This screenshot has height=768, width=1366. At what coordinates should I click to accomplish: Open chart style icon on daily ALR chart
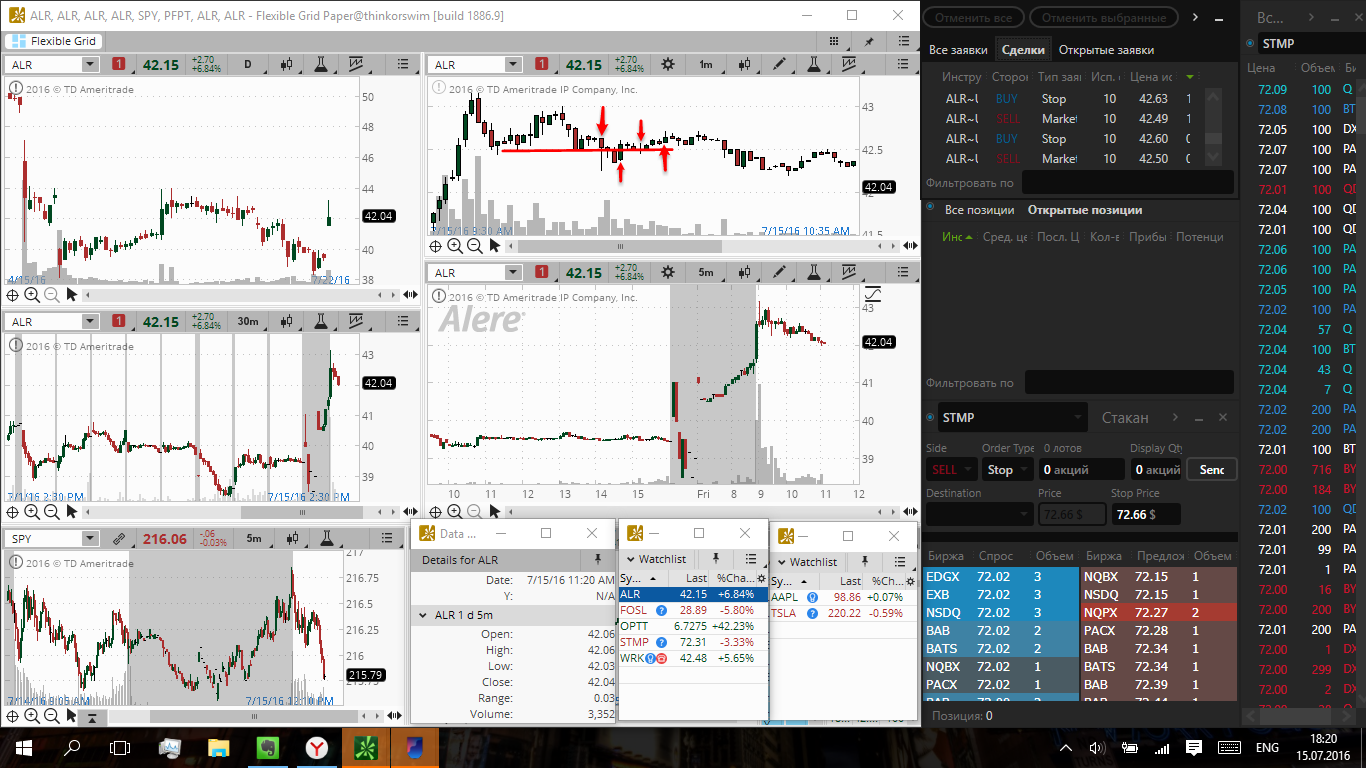[x=288, y=64]
